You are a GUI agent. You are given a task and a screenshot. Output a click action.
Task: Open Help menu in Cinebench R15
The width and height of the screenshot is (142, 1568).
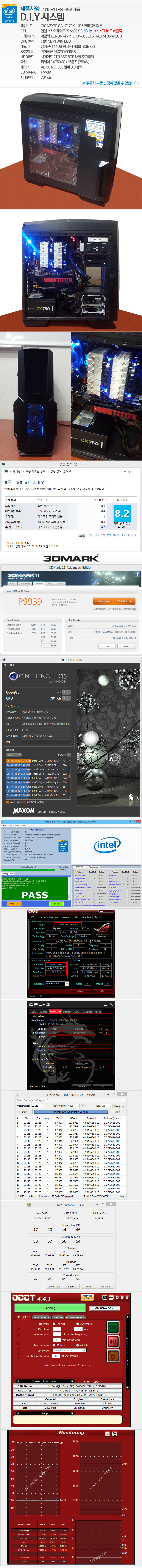coord(13,665)
